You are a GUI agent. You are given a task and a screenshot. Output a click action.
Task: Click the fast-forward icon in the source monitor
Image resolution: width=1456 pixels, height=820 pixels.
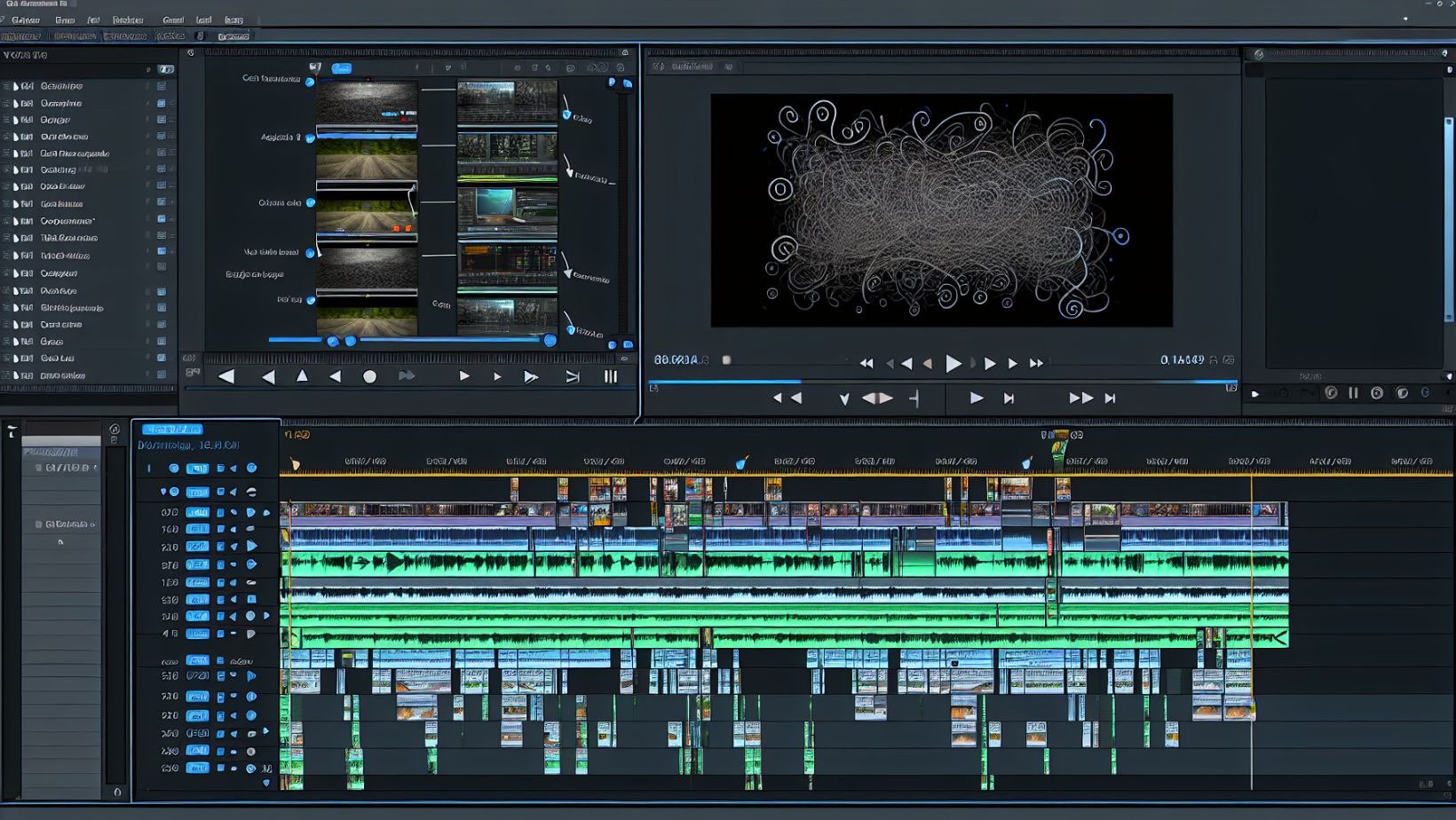click(x=408, y=375)
